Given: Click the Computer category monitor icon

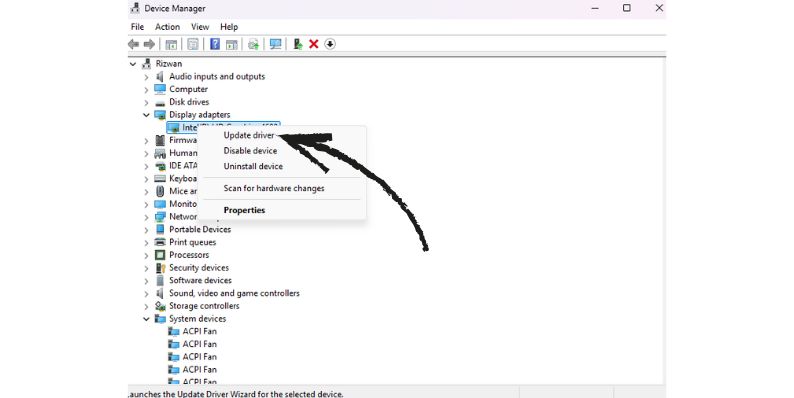Looking at the screenshot, I should (160, 89).
